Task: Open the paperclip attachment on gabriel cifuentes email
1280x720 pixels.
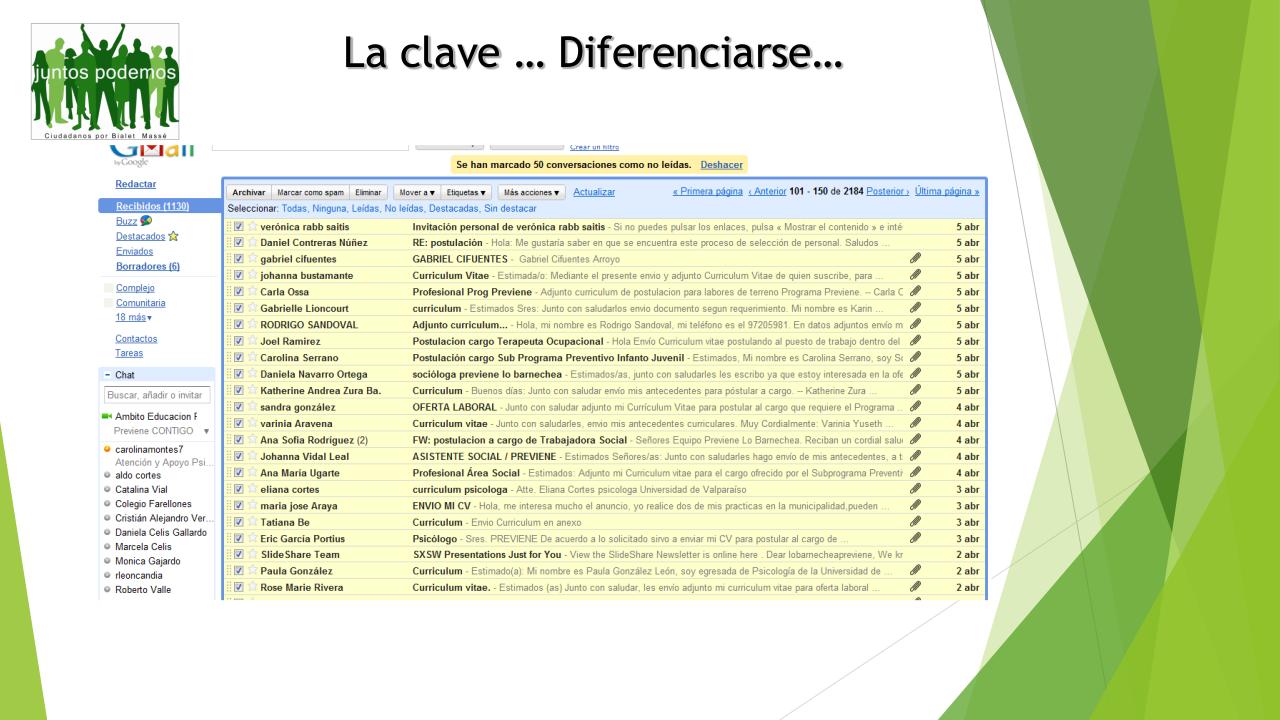Action: point(915,260)
